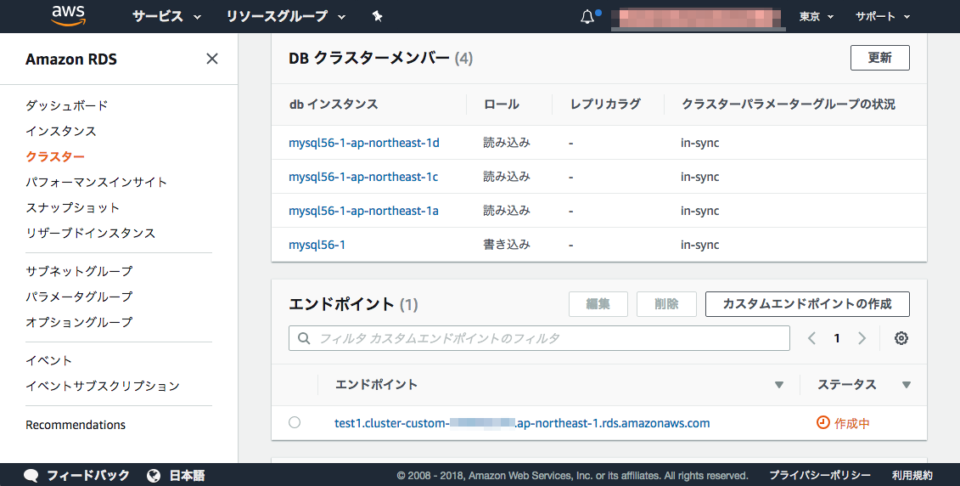Click 読み込み role of mysql56-1-ap-northeast-1d
960x486 pixels.
pyautogui.click(x=507, y=143)
